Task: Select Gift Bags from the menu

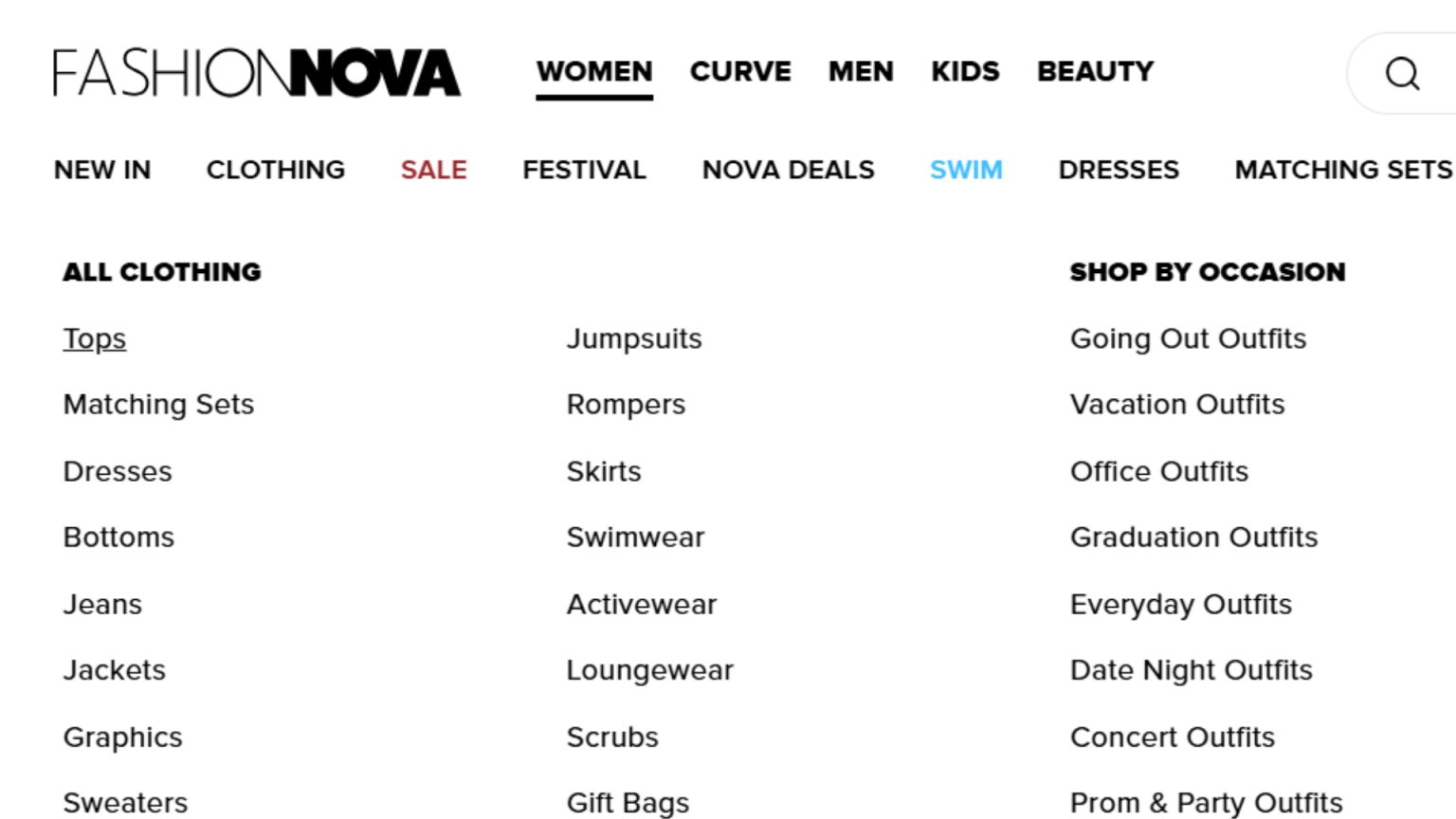Action: click(x=628, y=801)
